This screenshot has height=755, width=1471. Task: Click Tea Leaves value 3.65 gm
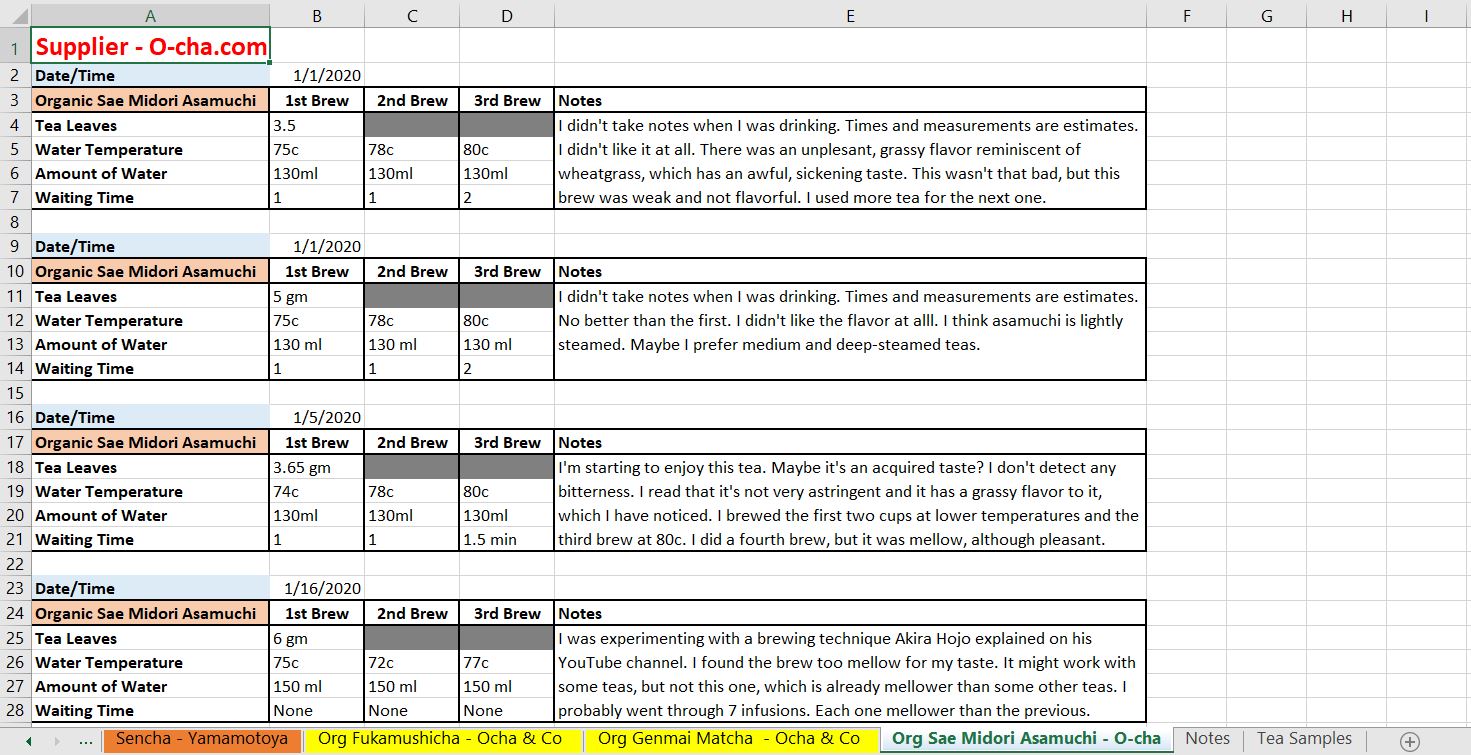pyautogui.click(x=317, y=467)
